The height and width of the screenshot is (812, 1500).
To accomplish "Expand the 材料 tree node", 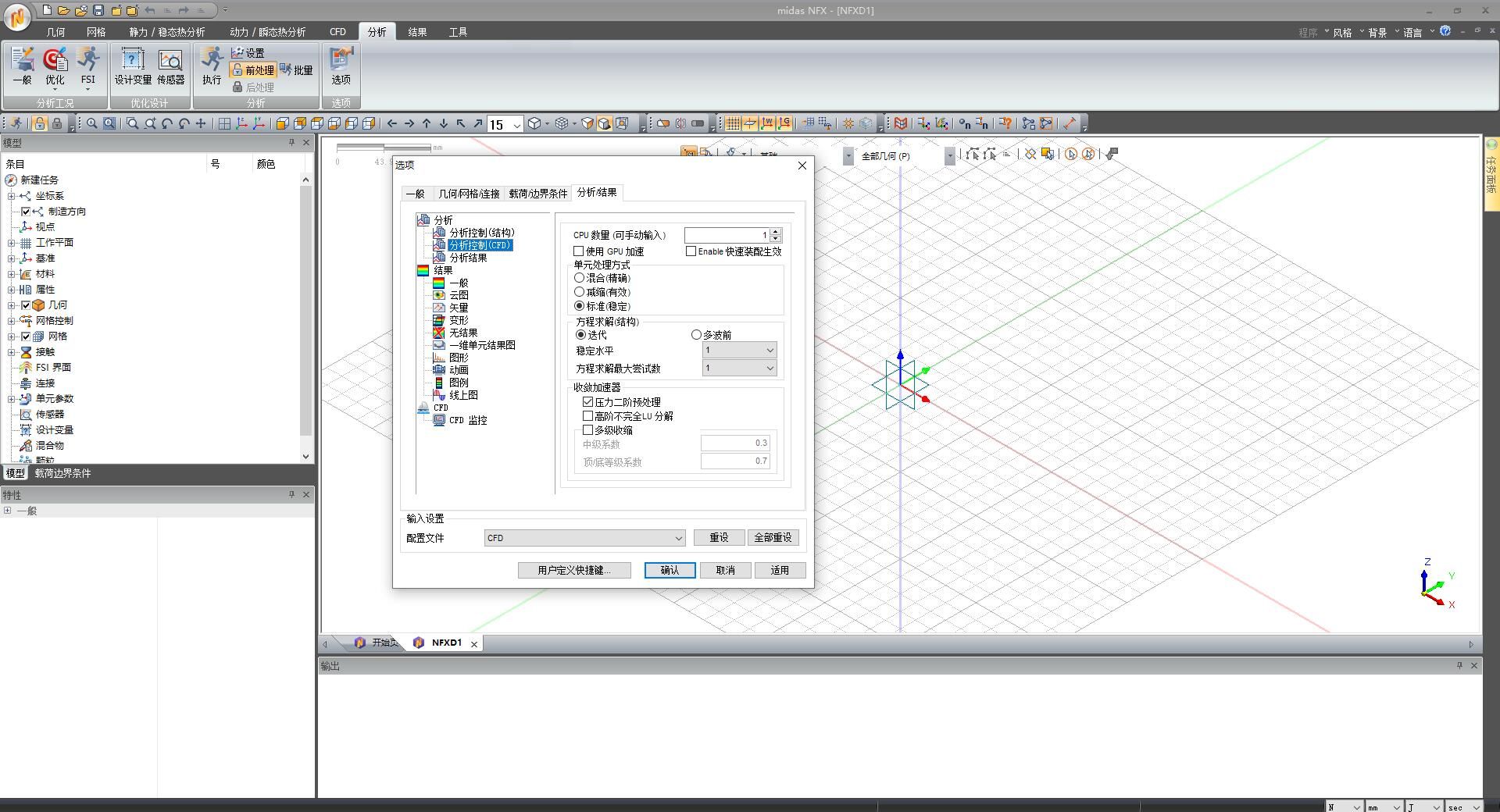I will [12, 274].
